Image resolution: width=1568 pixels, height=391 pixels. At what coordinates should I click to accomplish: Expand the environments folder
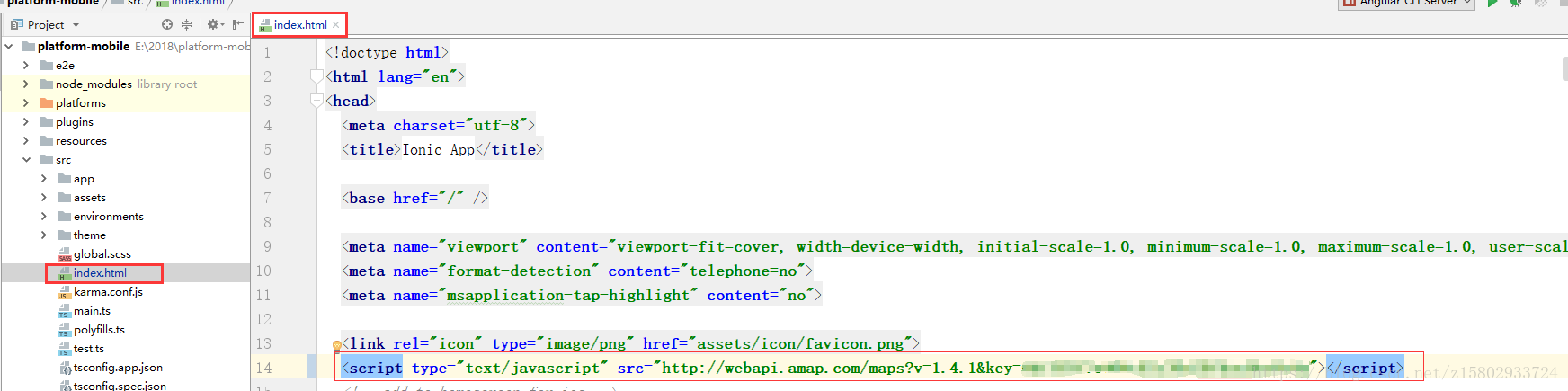(43, 216)
